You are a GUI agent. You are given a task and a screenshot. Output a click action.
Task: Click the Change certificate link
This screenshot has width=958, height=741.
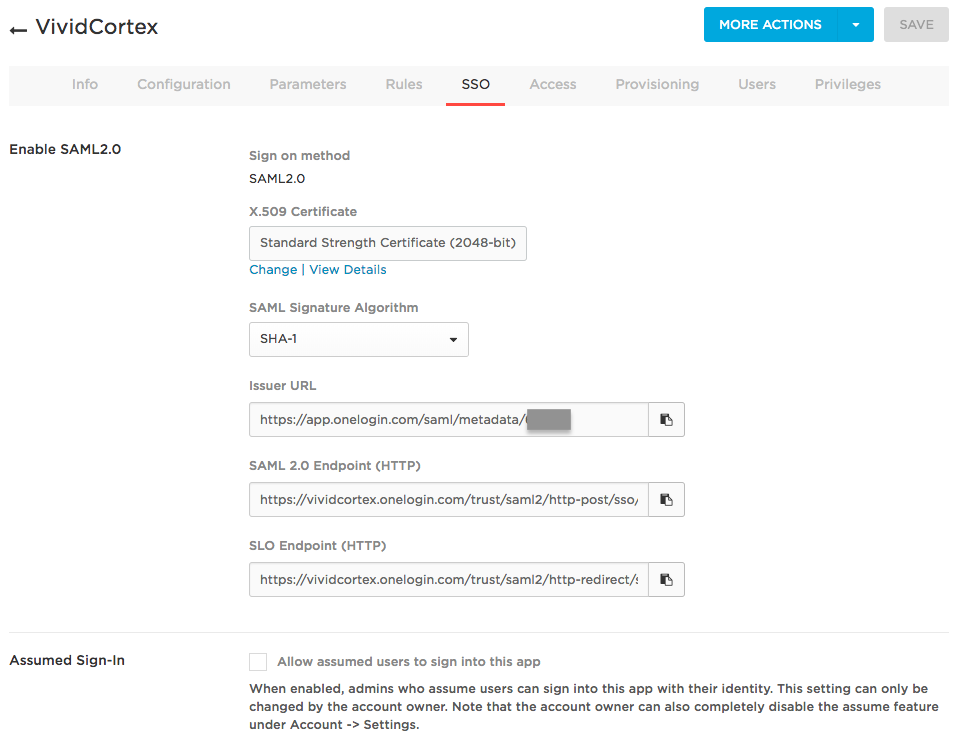(x=273, y=269)
